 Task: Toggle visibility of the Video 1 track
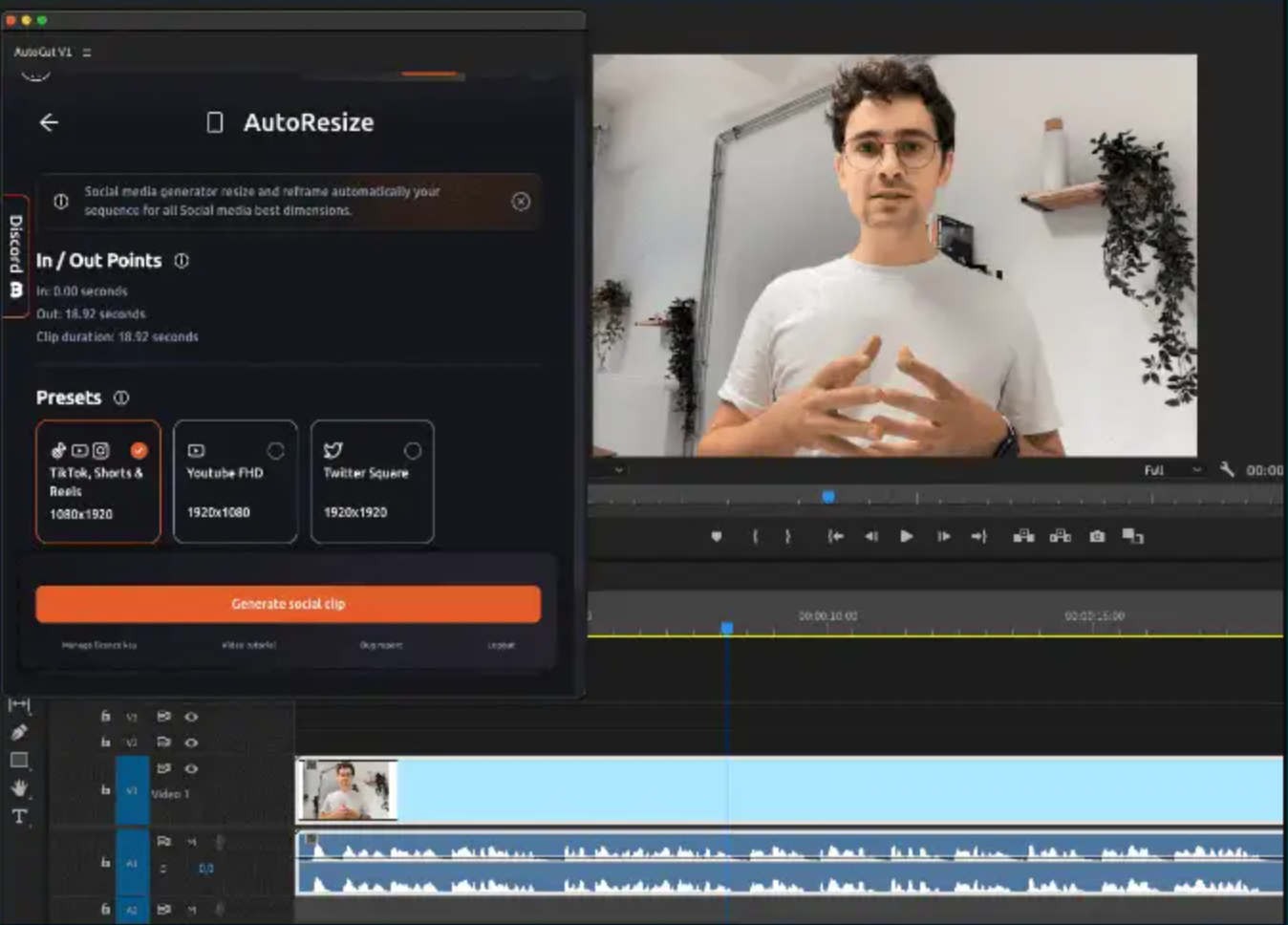pyautogui.click(x=191, y=769)
